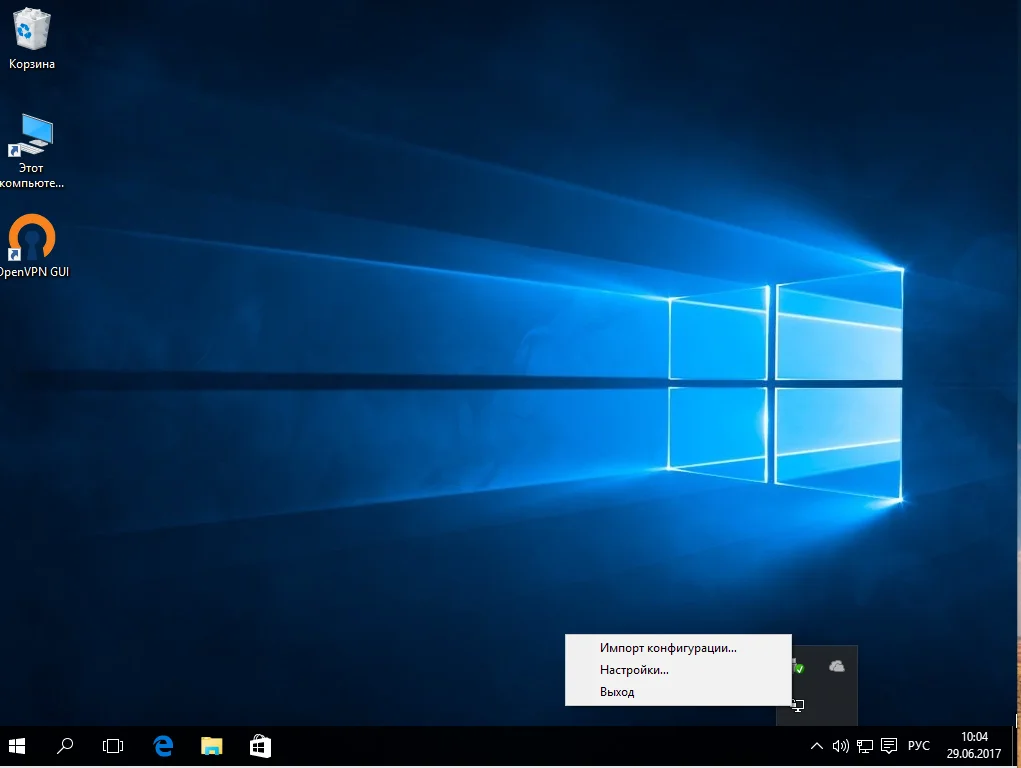Open the OpenVPN GUI desktop shortcut
Screen dimensions: 1021x768
pyautogui.click(x=32, y=245)
